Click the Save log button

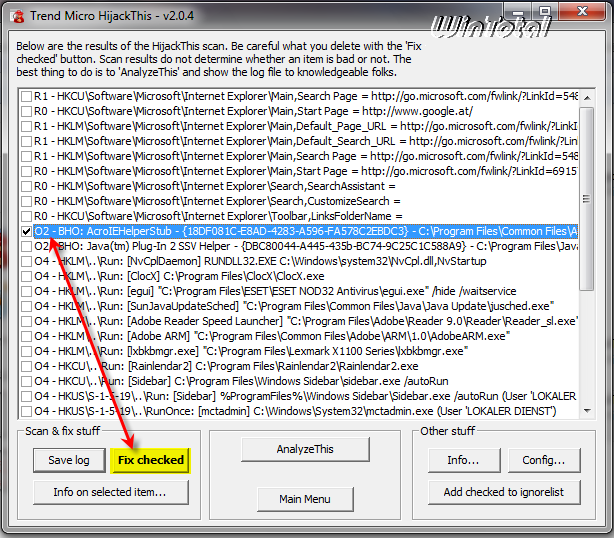(69, 460)
